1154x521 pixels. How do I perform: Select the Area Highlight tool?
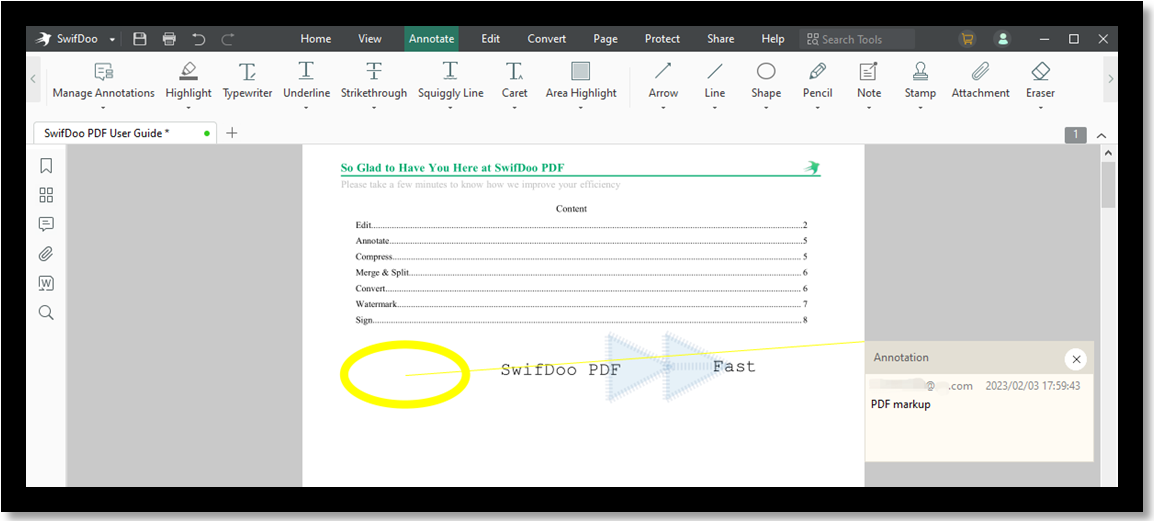click(581, 81)
